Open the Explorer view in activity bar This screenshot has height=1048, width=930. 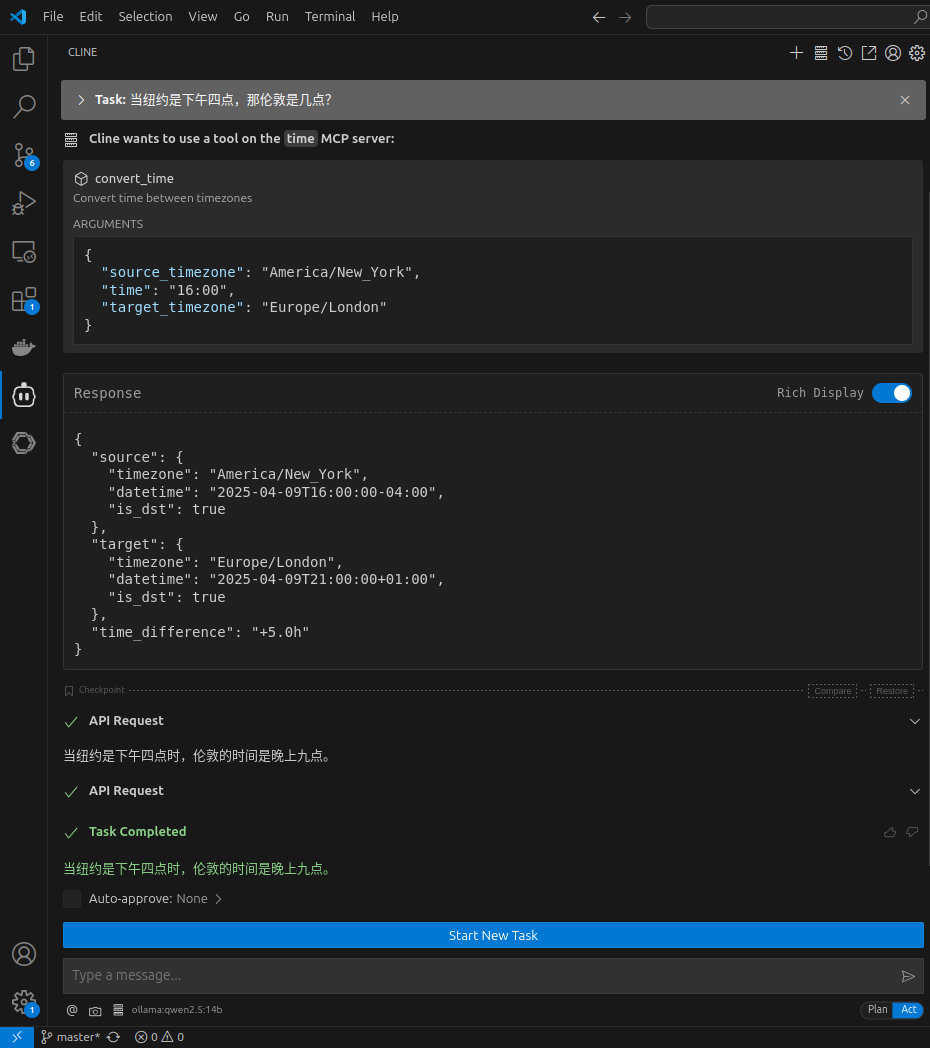[x=23, y=59]
